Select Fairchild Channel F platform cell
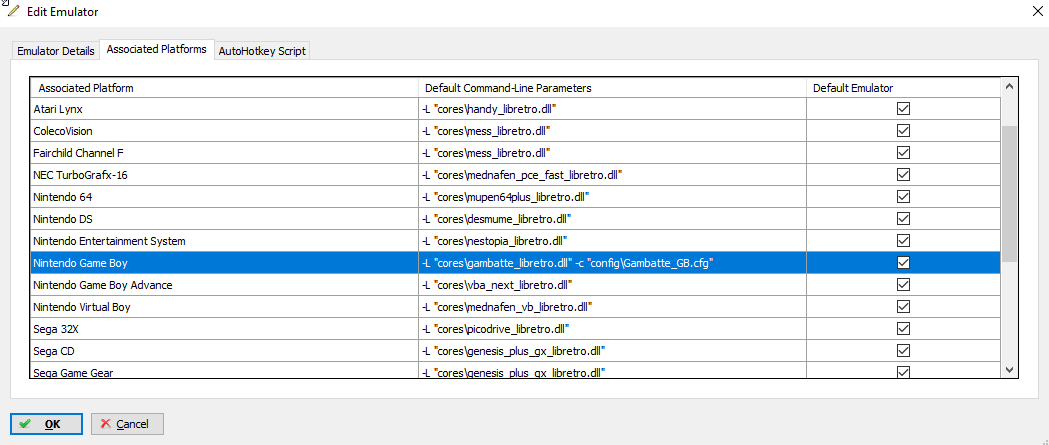The height and width of the screenshot is (445, 1049). pos(224,153)
